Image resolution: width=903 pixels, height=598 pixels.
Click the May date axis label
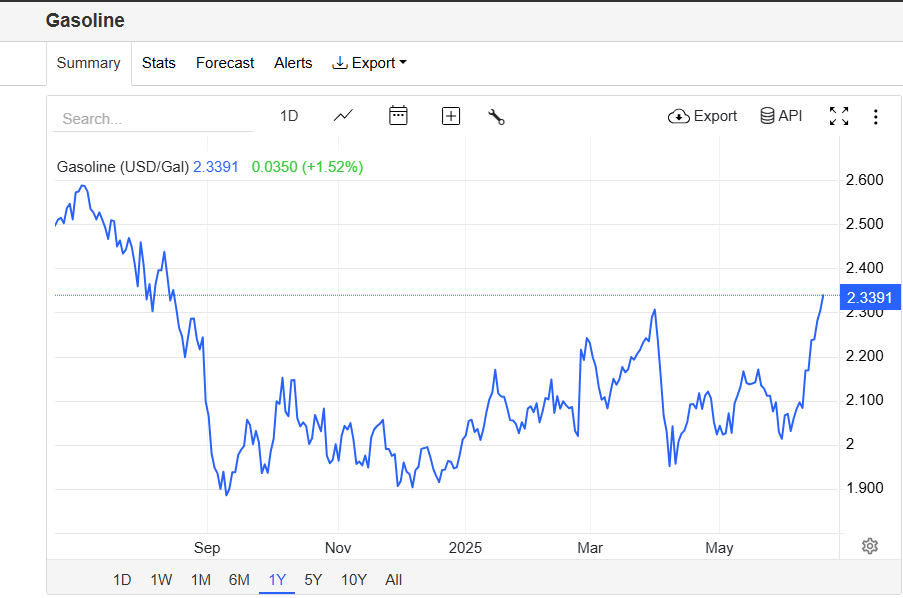pos(719,547)
